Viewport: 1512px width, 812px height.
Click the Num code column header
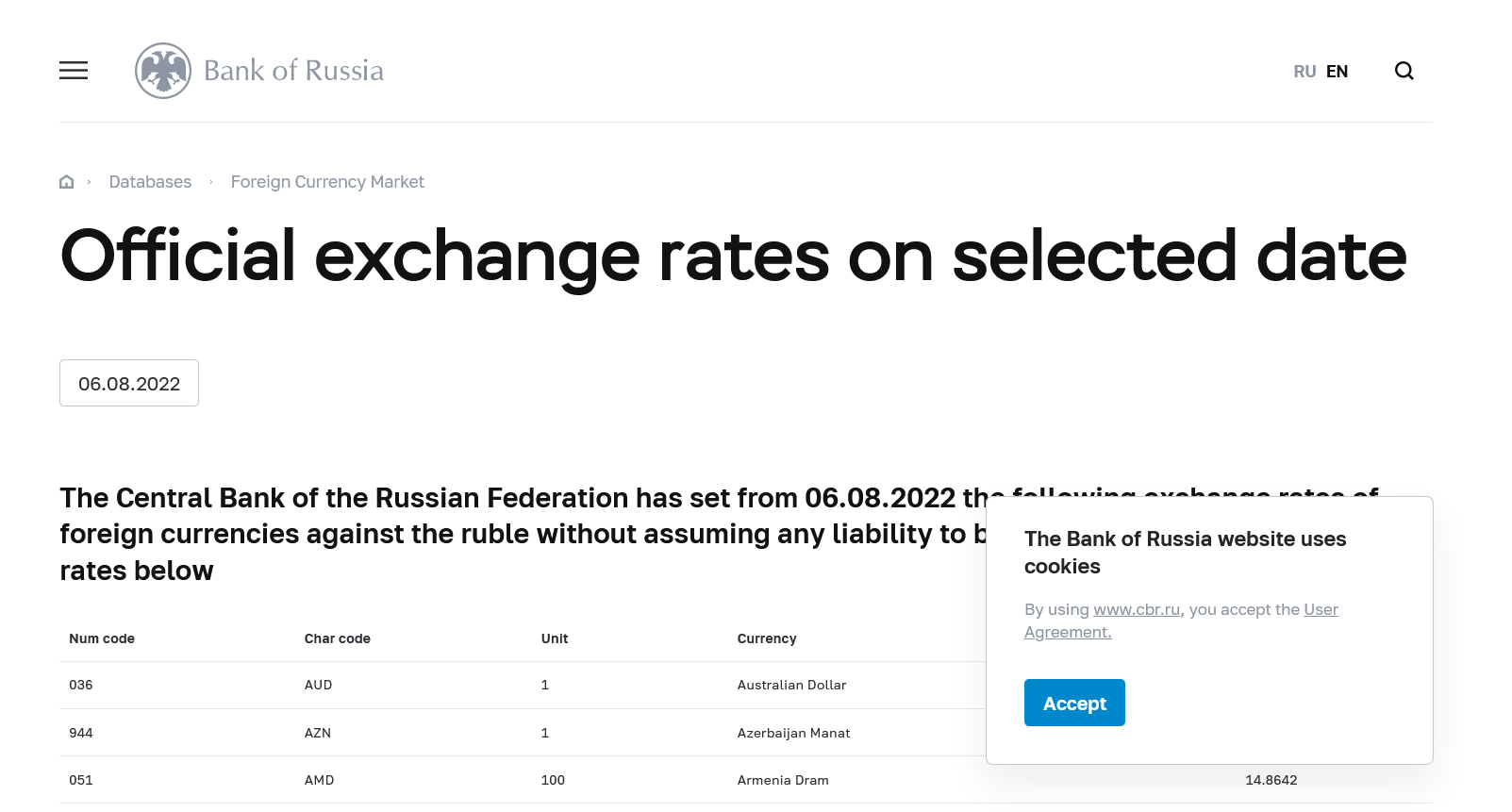[x=102, y=638]
